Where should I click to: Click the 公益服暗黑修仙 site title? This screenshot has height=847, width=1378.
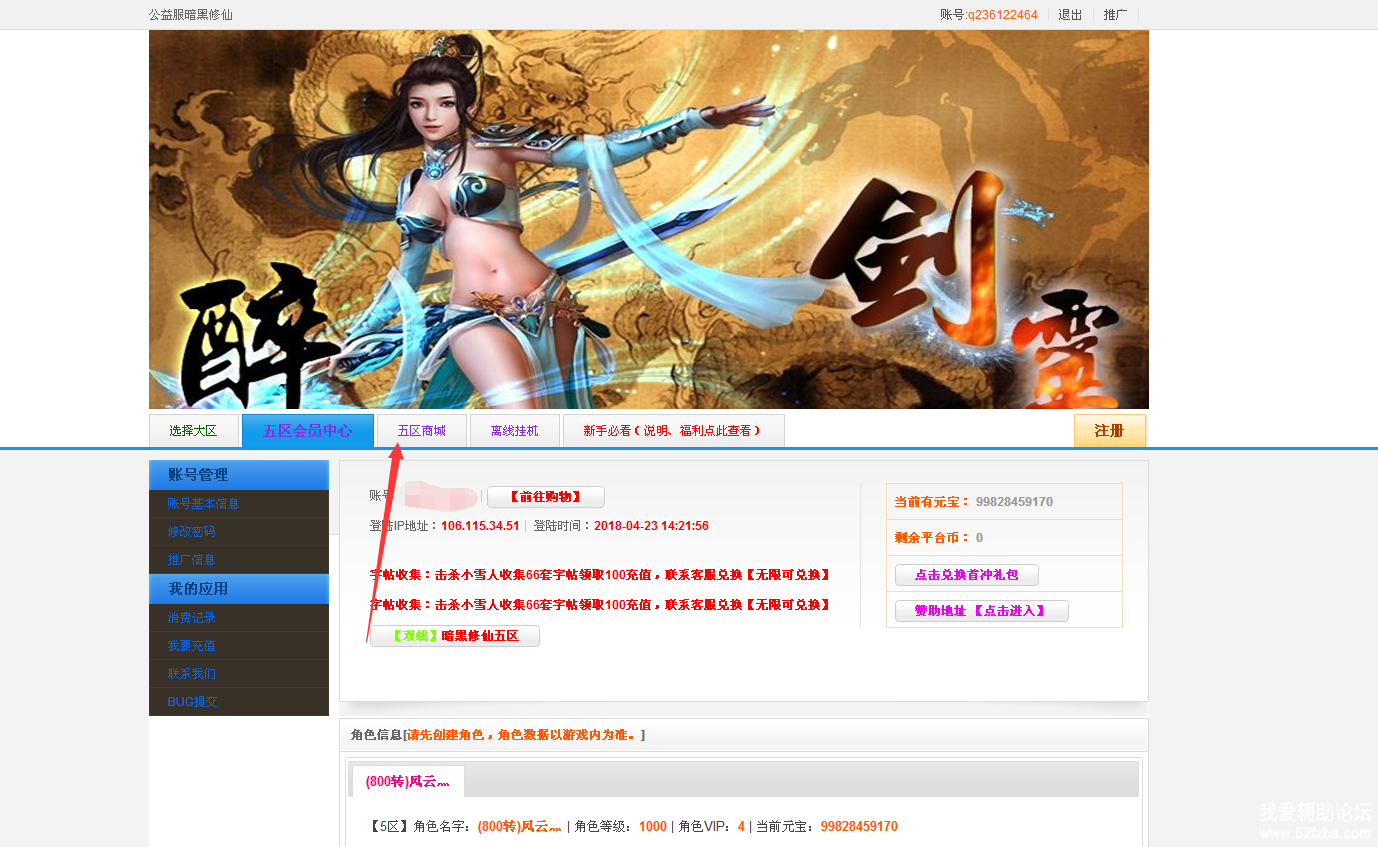[x=190, y=15]
